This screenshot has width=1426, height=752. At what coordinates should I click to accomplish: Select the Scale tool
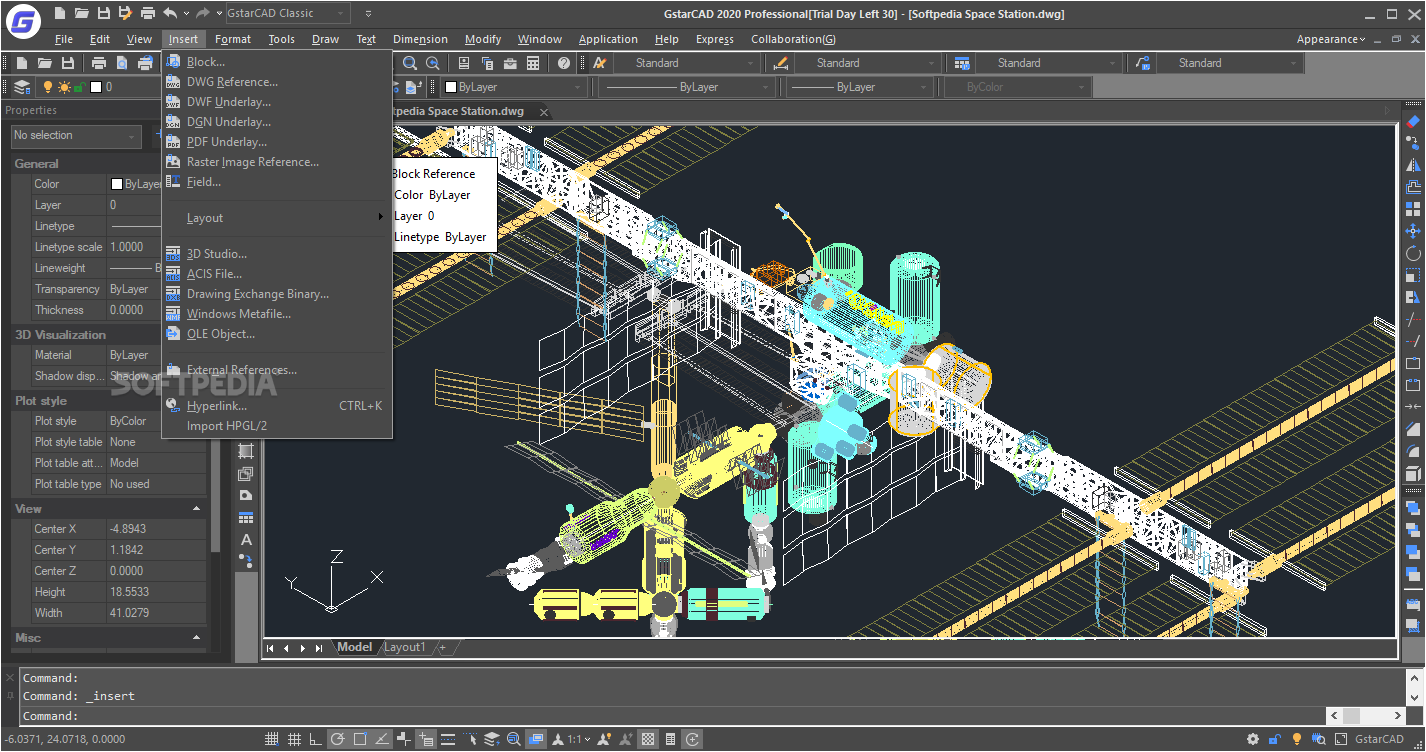tap(1413, 275)
